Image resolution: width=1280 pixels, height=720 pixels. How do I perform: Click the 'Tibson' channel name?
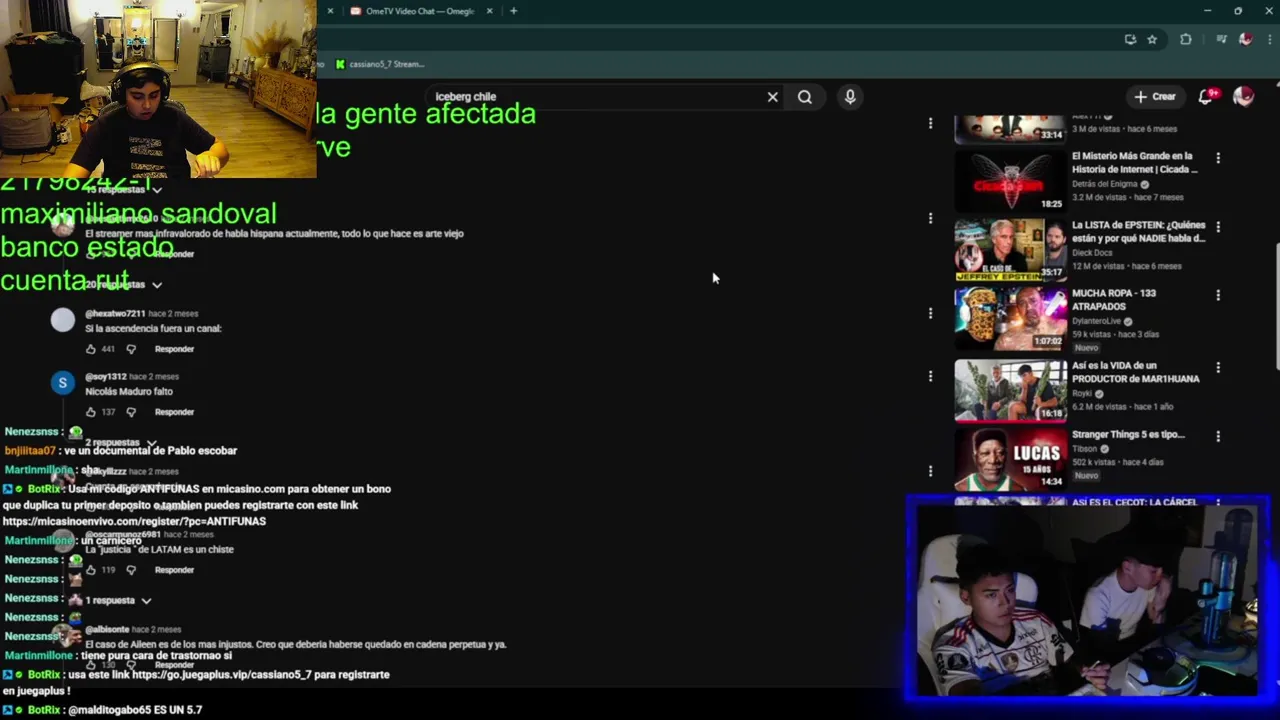pos(1085,449)
